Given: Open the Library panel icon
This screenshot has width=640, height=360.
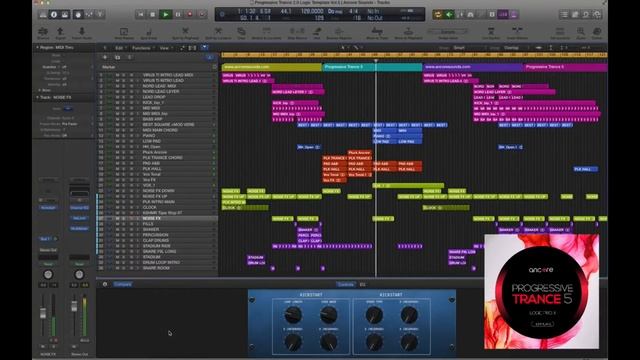Looking at the screenshot, I should click(x=43, y=15).
